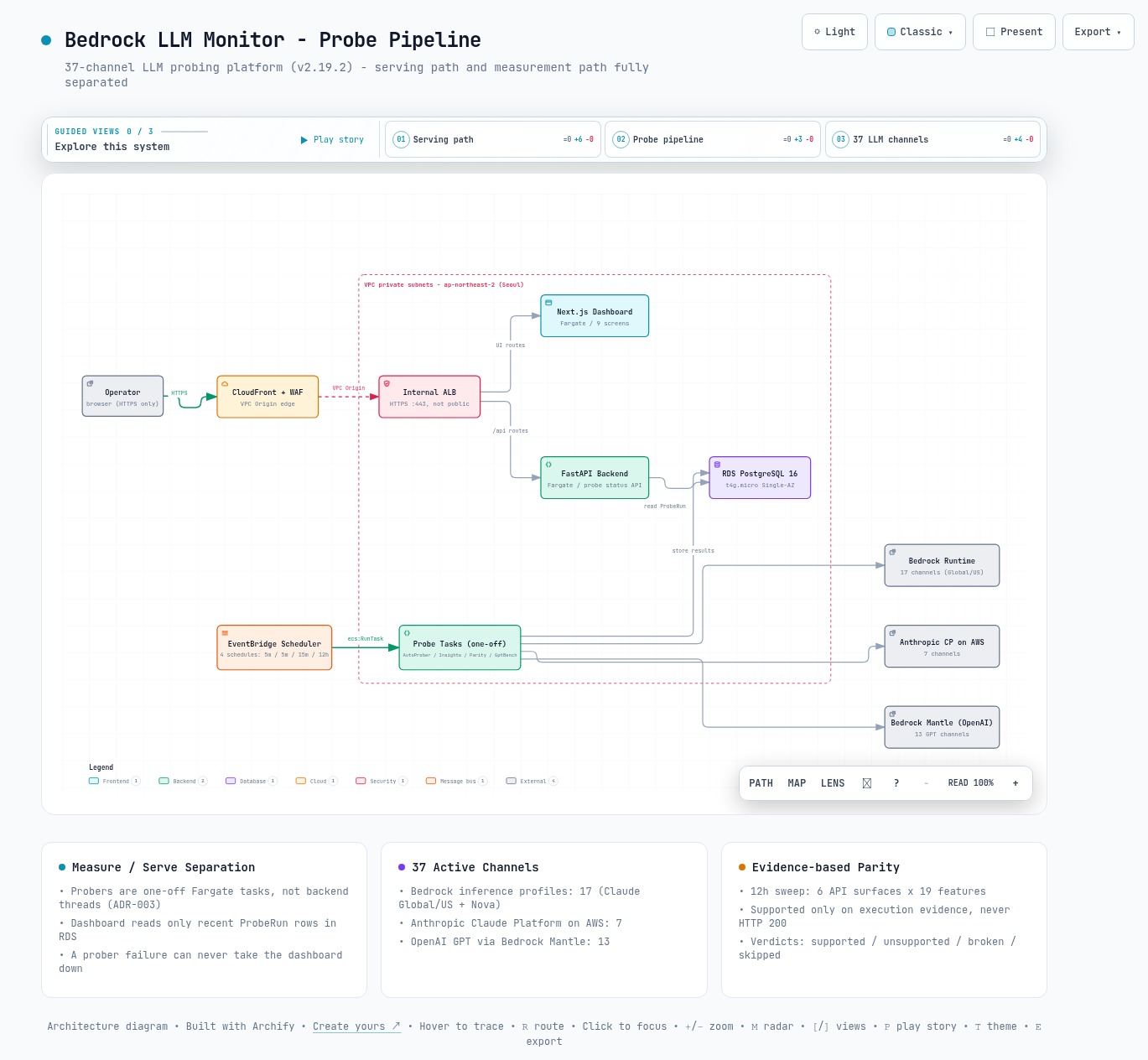Select the 03 37 LLM channels view
Image resolution: width=1148 pixels, height=1060 pixels.
[x=932, y=139]
